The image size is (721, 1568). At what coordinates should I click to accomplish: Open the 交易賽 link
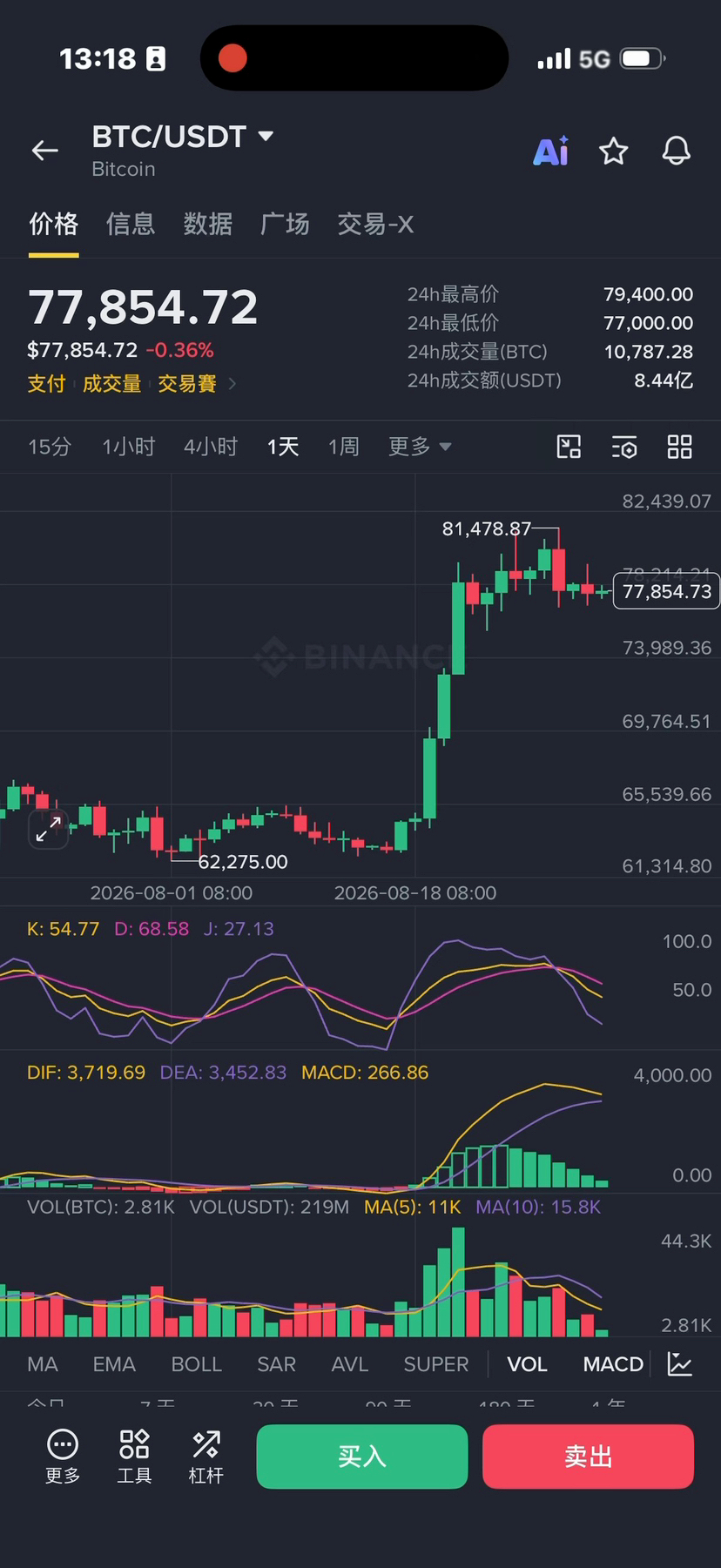(187, 384)
